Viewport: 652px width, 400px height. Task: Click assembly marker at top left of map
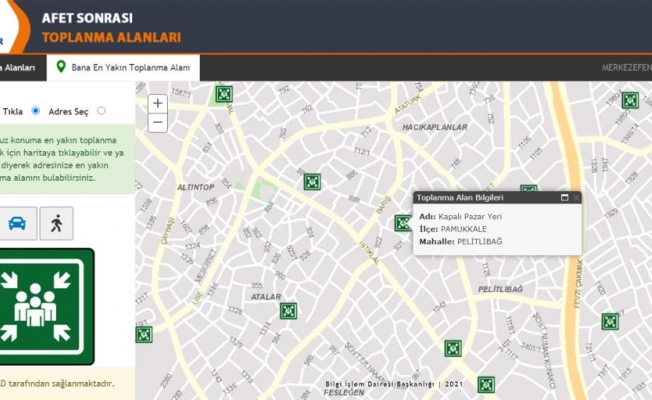(x=224, y=94)
